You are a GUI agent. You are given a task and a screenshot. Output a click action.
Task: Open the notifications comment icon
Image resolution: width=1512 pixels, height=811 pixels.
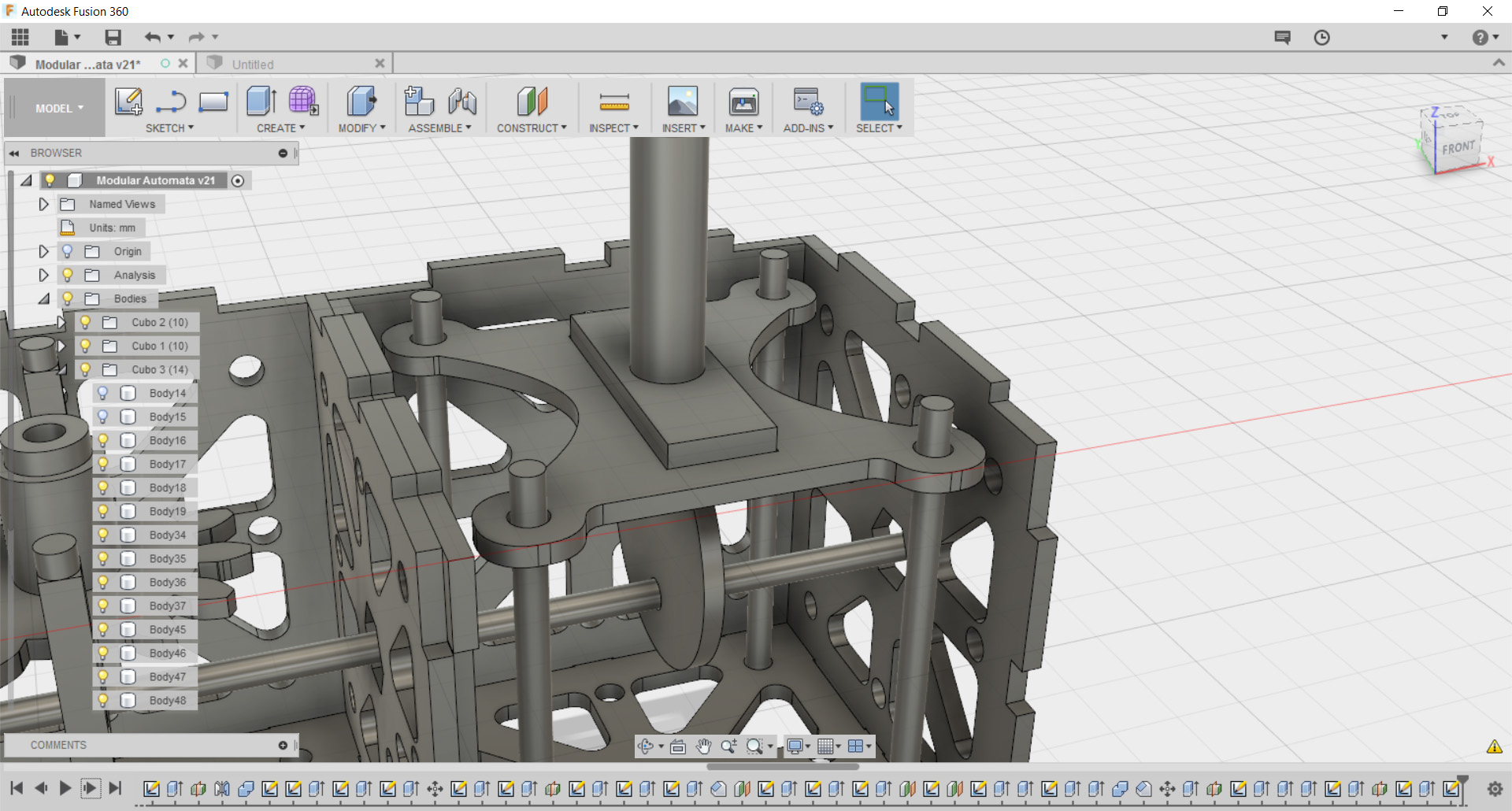(x=1283, y=37)
